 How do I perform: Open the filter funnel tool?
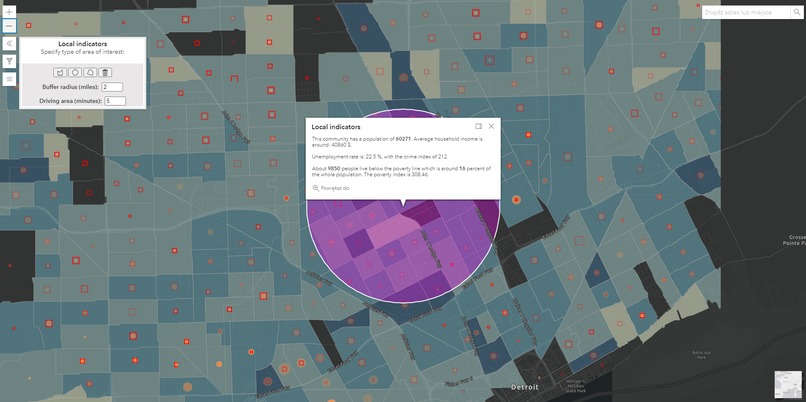(10, 62)
